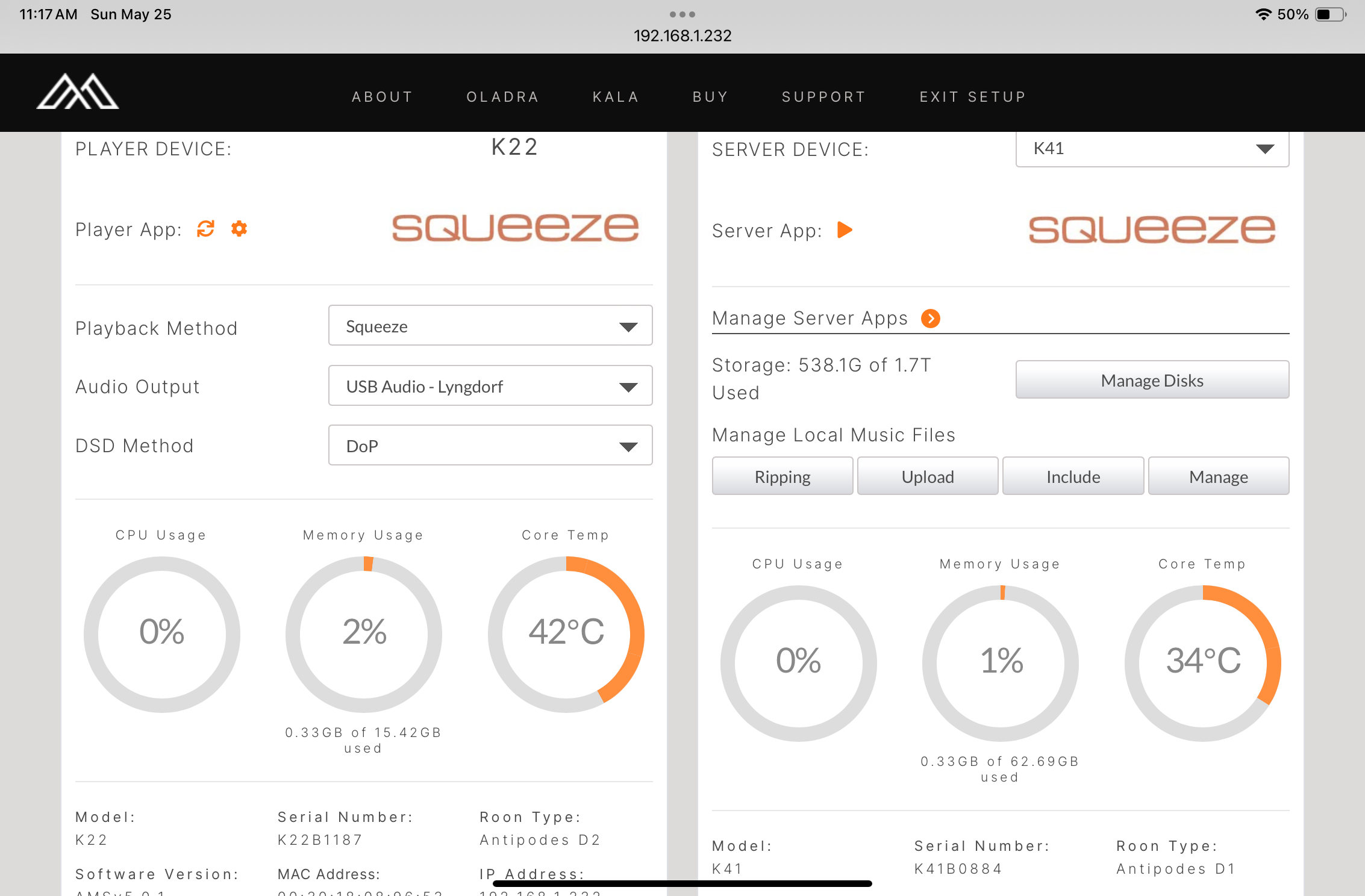Screen dimensions: 1365x896
Task: Click the Manage Disks button
Action: pyautogui.click(x=1152, y=380)
